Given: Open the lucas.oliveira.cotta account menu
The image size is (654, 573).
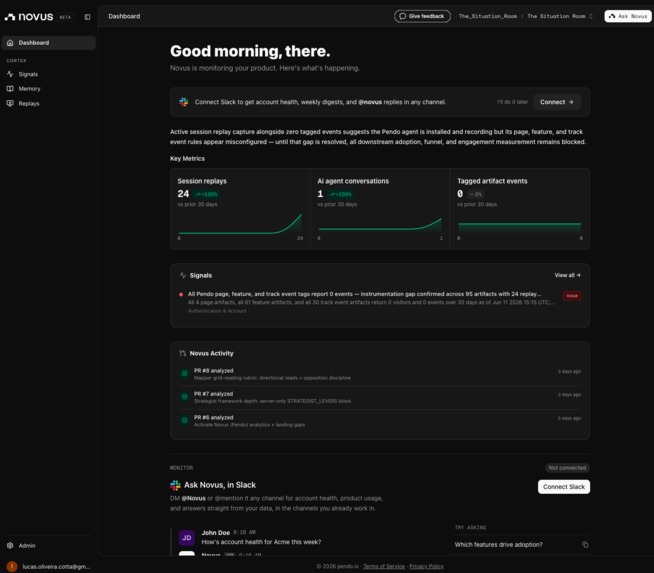Looking at the screenshot, I should (x=56, y=566).
